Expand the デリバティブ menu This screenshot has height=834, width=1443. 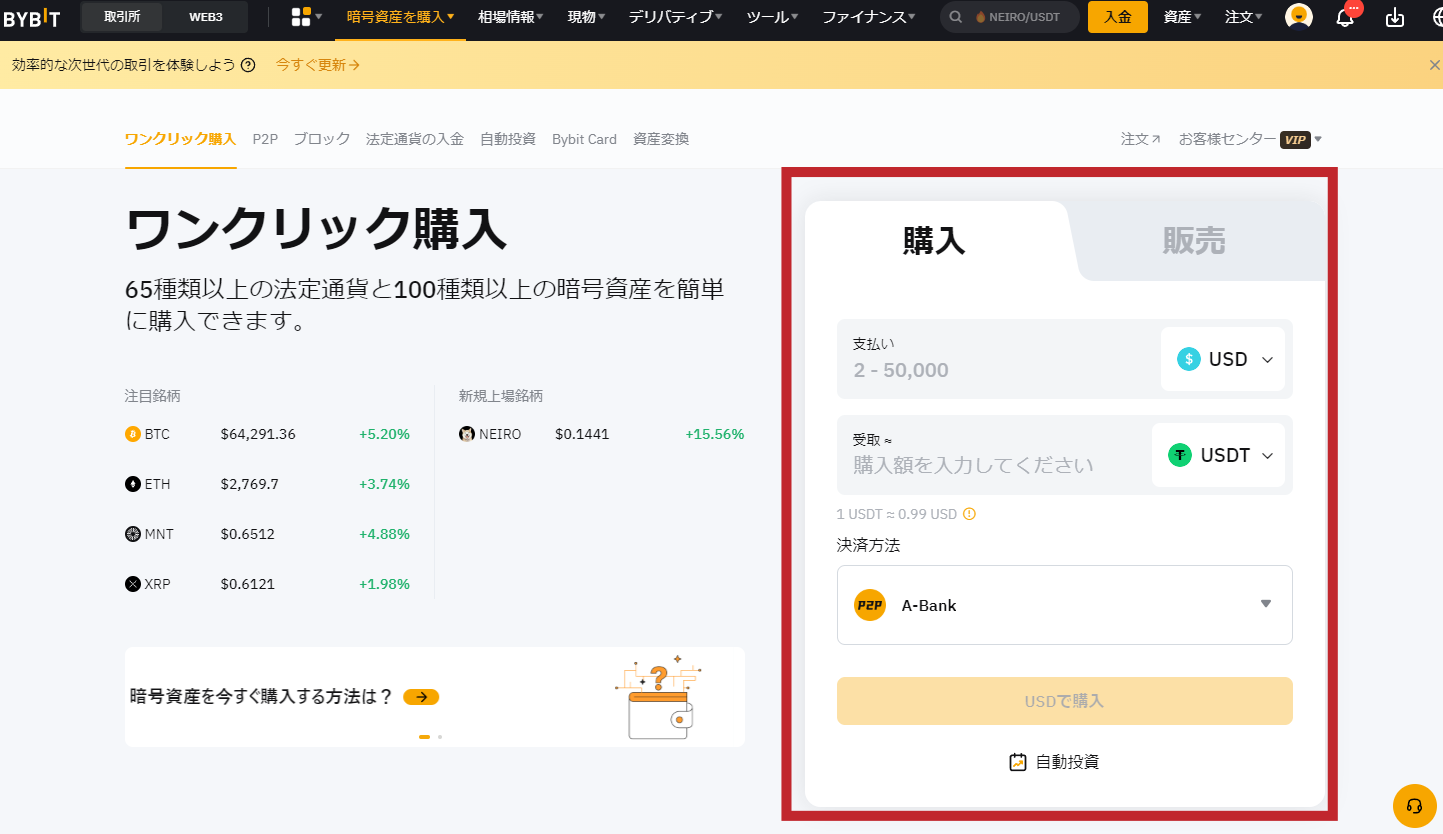point(676,17)
